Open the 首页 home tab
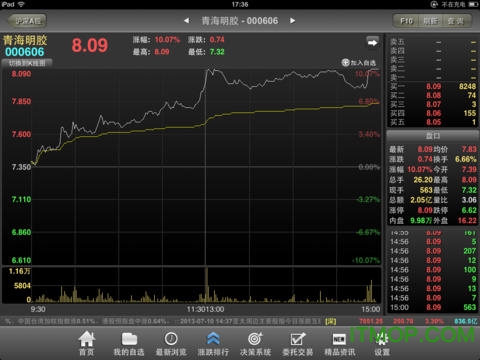The height and width of the screenshot is (360, 480). (x=87, y=343)
